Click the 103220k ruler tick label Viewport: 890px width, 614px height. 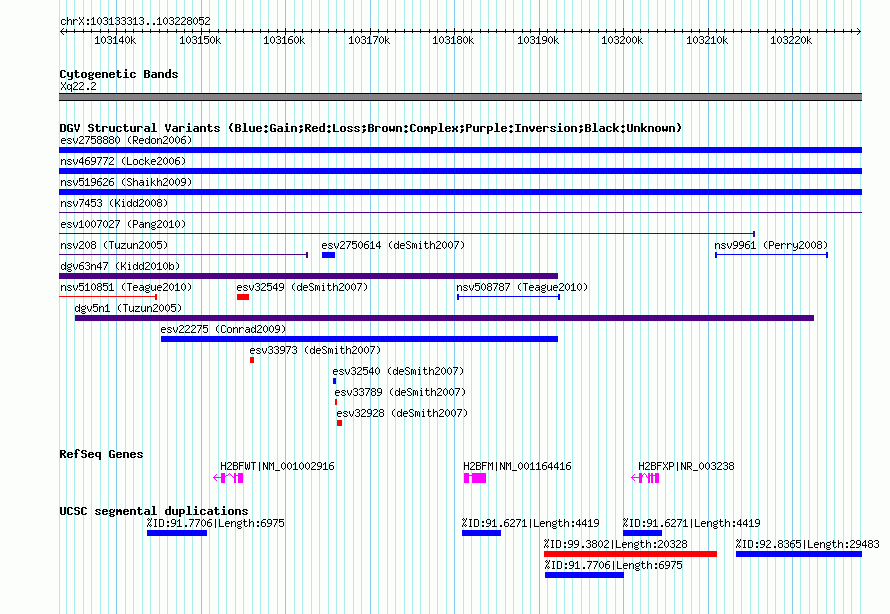coord(791,40)
